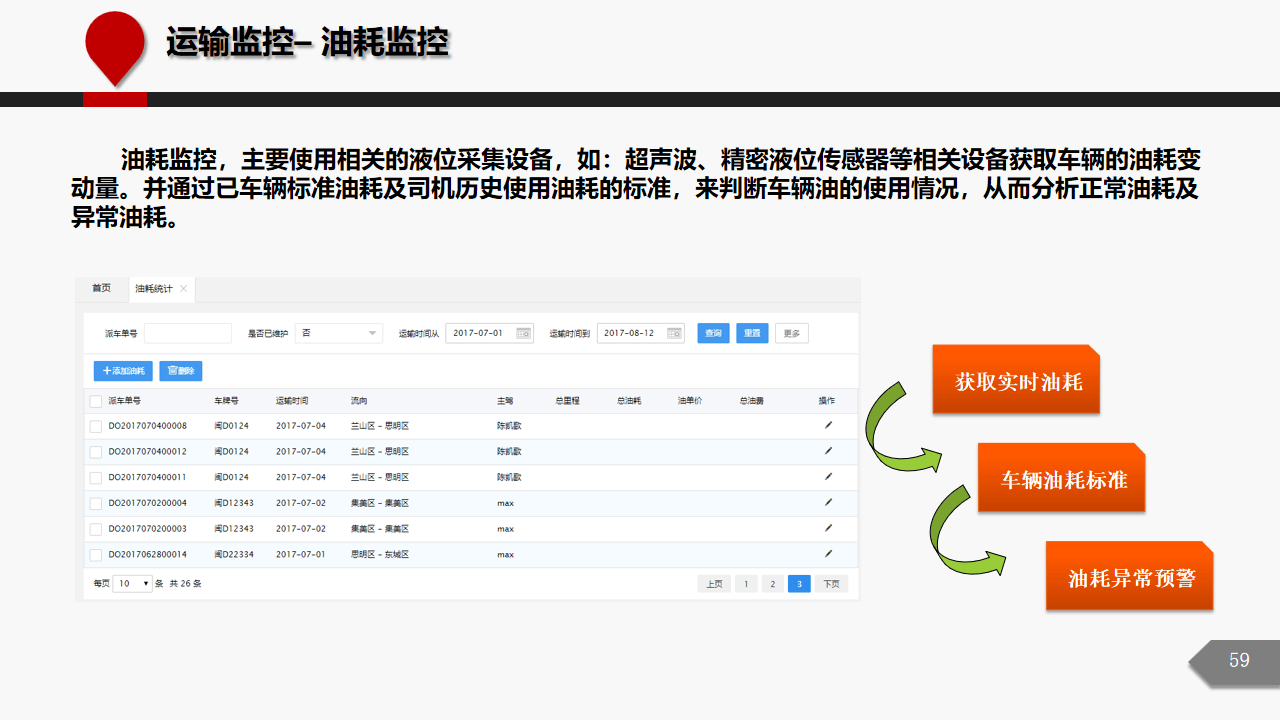
Task: Click the start date field 2017-07-01
Action: point(490,333)
